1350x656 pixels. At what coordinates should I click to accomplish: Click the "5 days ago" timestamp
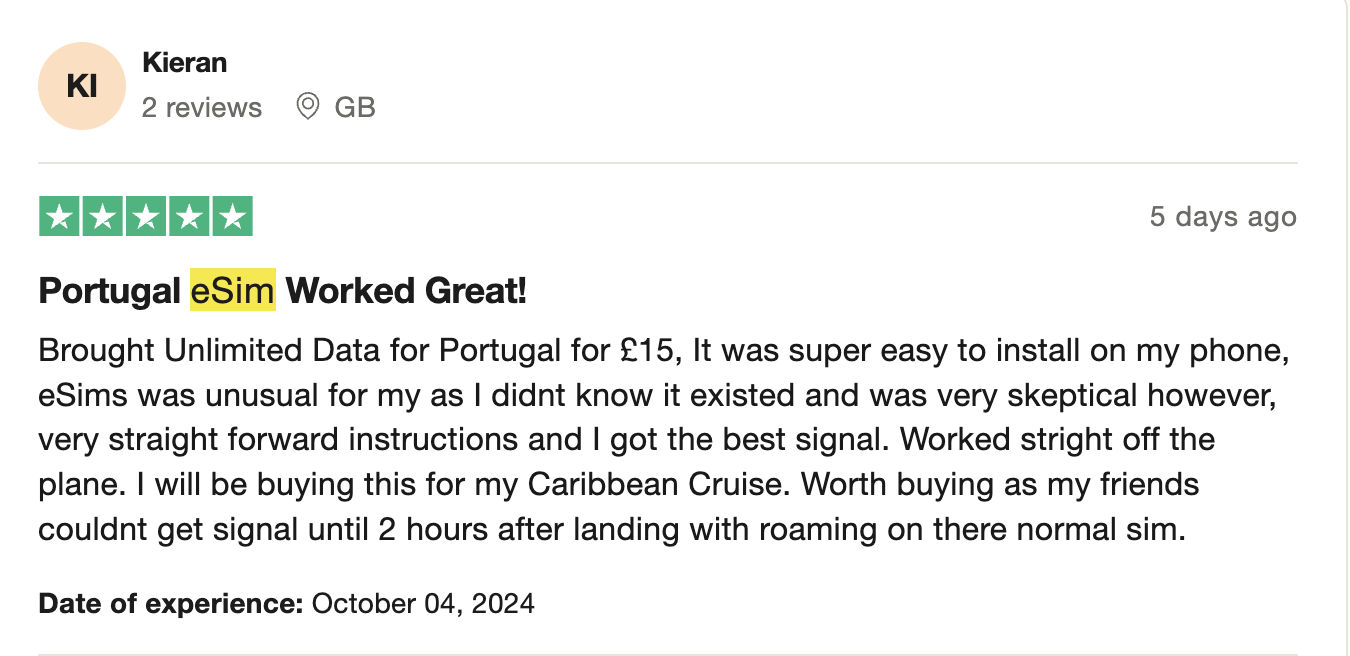(1223, 217)
